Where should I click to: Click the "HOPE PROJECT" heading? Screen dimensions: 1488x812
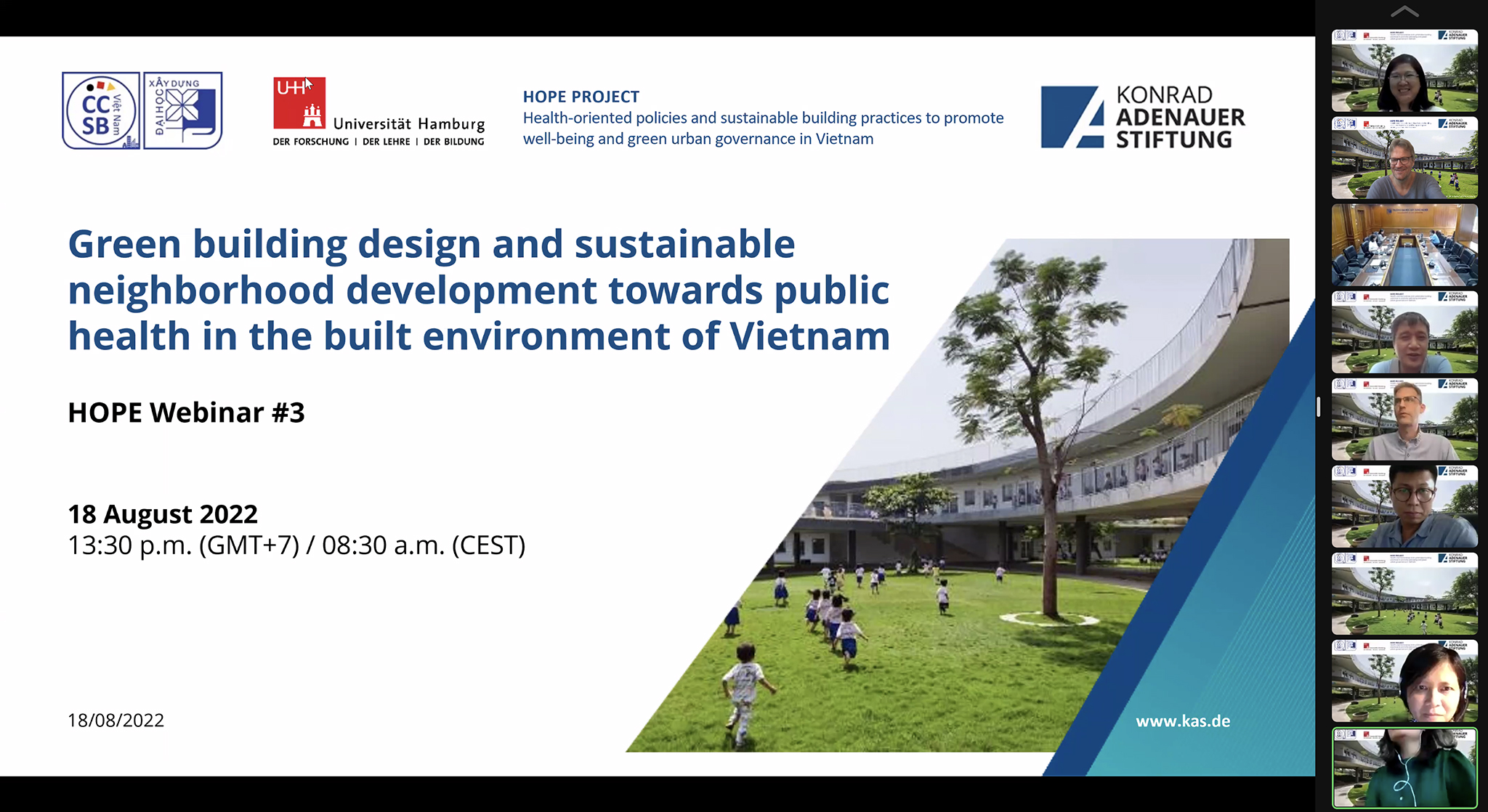(x=581, y=97)
